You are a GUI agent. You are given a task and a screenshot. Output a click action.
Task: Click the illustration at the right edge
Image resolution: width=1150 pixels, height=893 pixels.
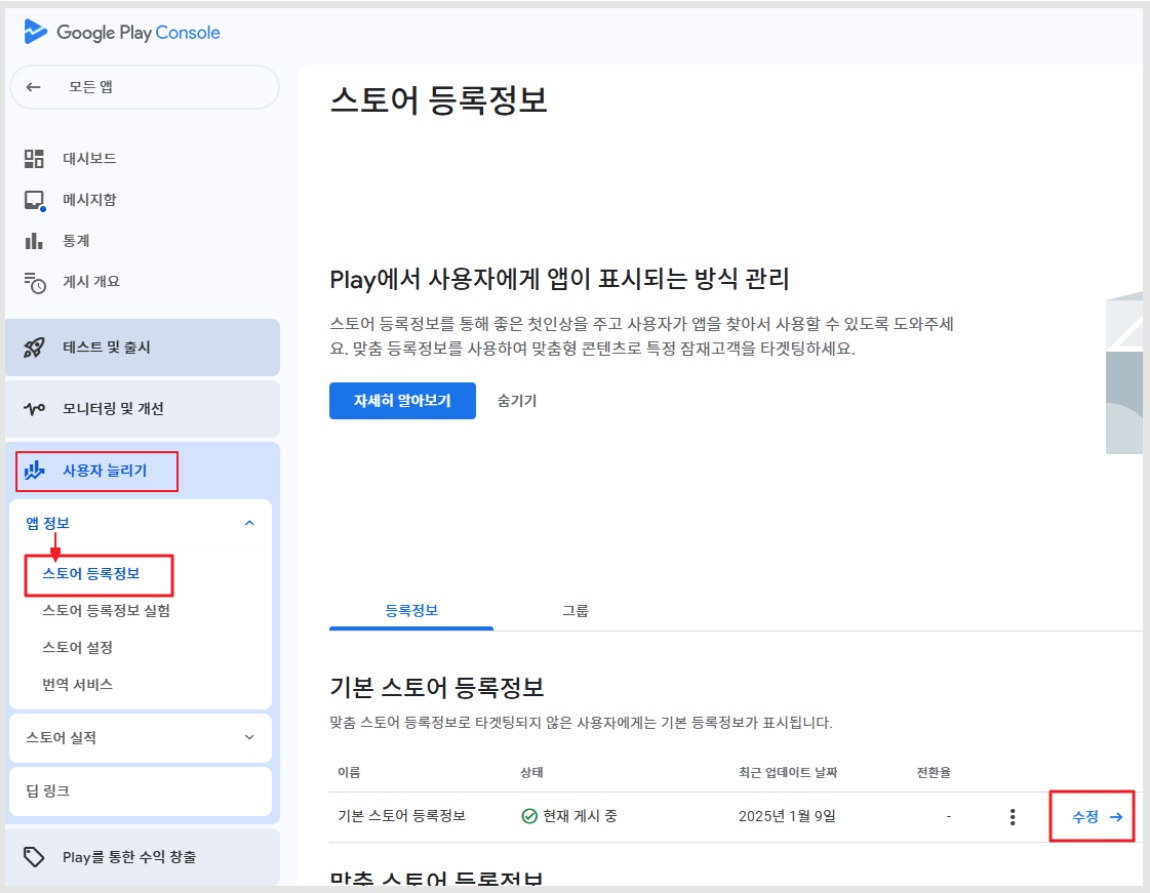[x=1124, y=372]
